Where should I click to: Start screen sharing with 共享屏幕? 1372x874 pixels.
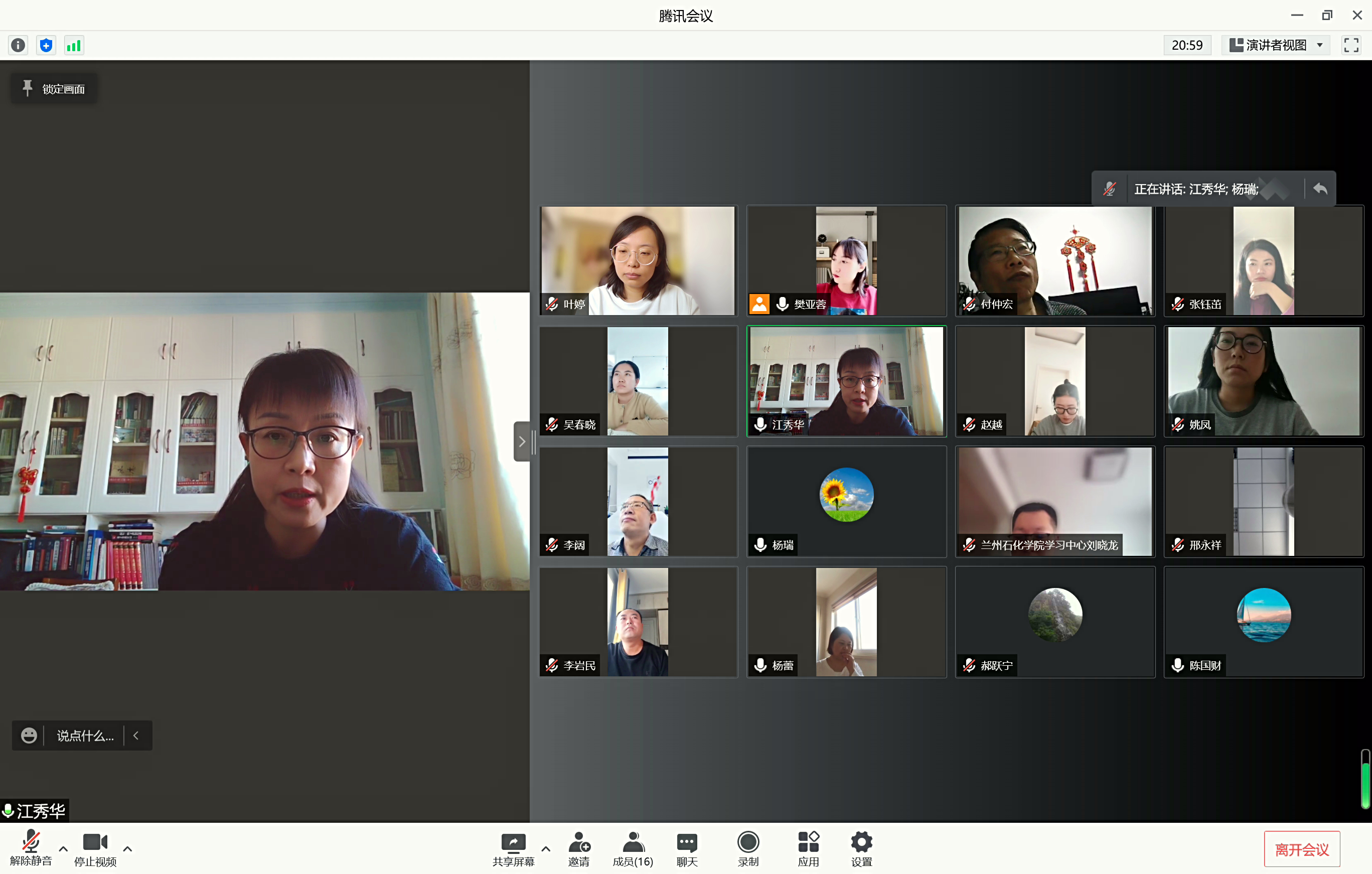click(513, 848)
